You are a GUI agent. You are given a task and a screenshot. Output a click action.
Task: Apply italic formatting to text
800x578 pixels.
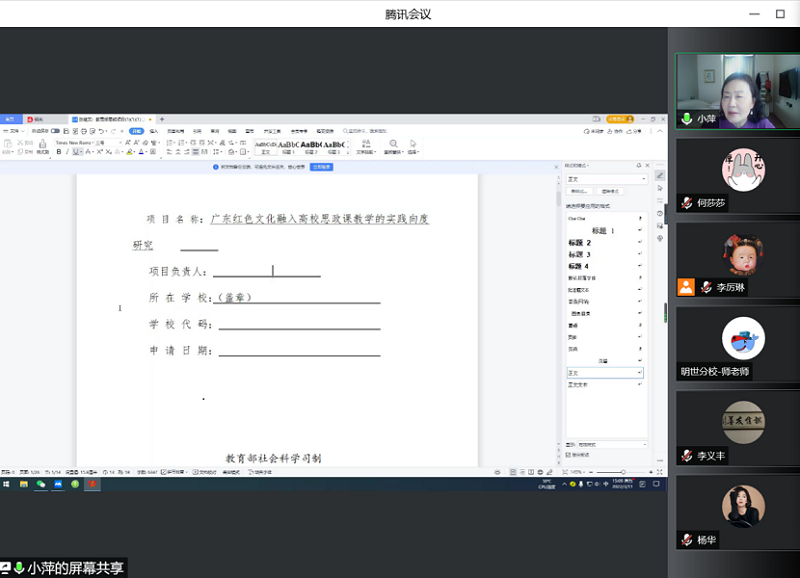pos(68,153)
